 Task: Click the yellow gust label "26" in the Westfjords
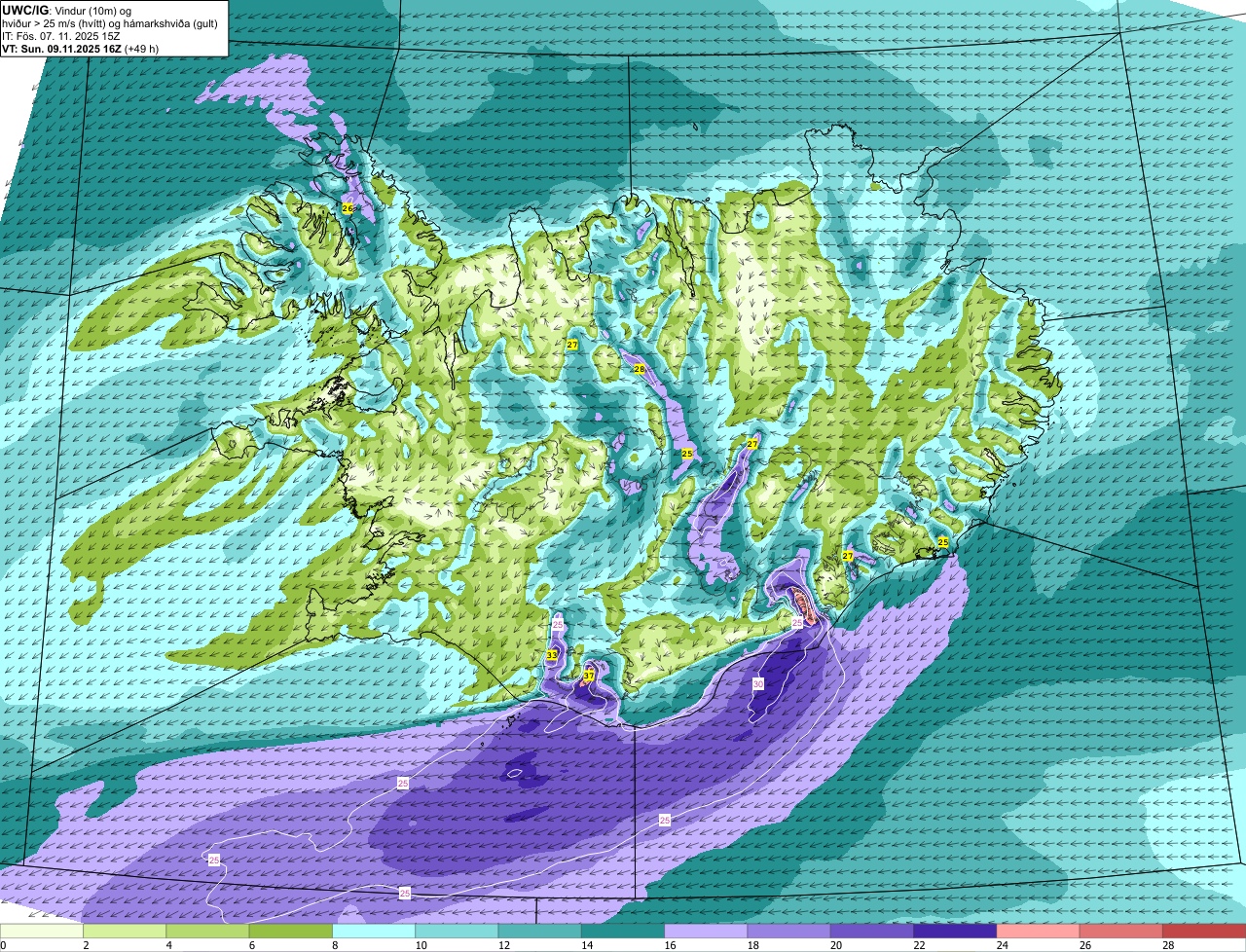click(348, 208)
